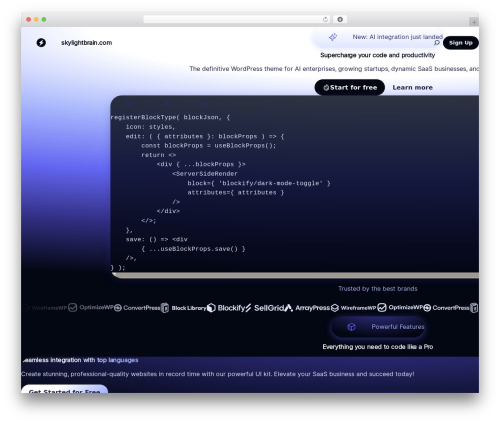Click the round extension icon next to the address bar
Image resolution: width=500 pixels, height=423 pixels.
click(340, 20)
